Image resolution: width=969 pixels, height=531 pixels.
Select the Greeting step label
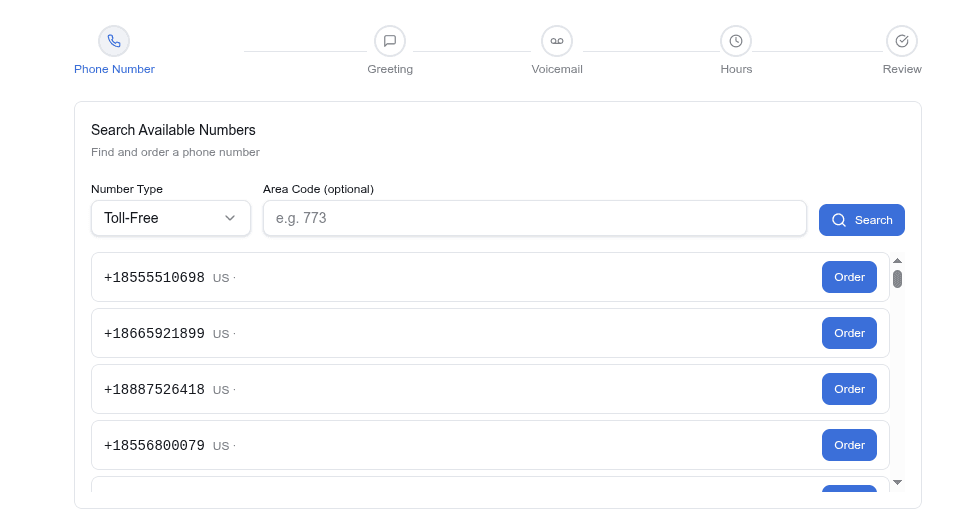click(x=390, y=69)
